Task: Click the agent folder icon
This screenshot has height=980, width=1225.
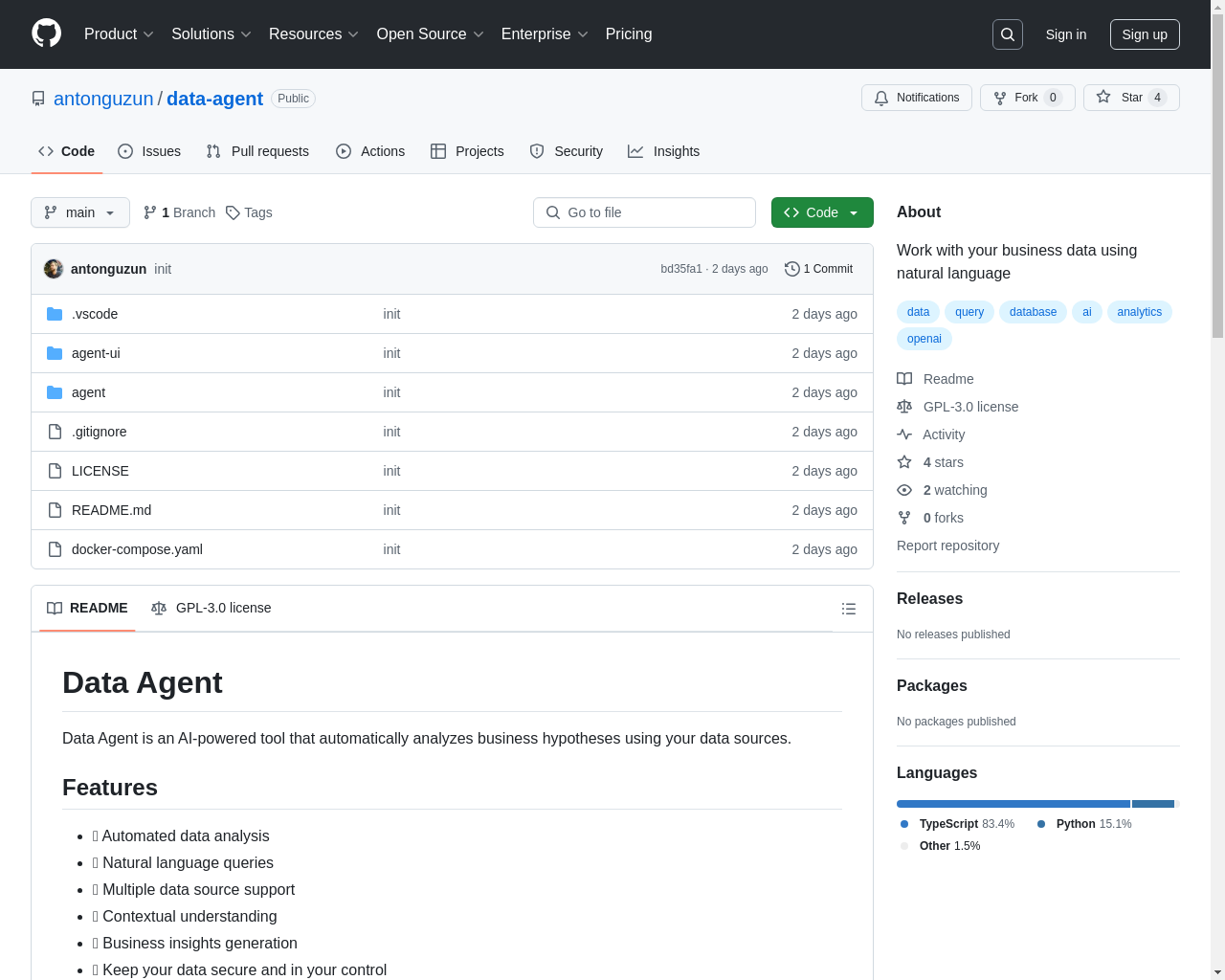Action: point(55,392)
